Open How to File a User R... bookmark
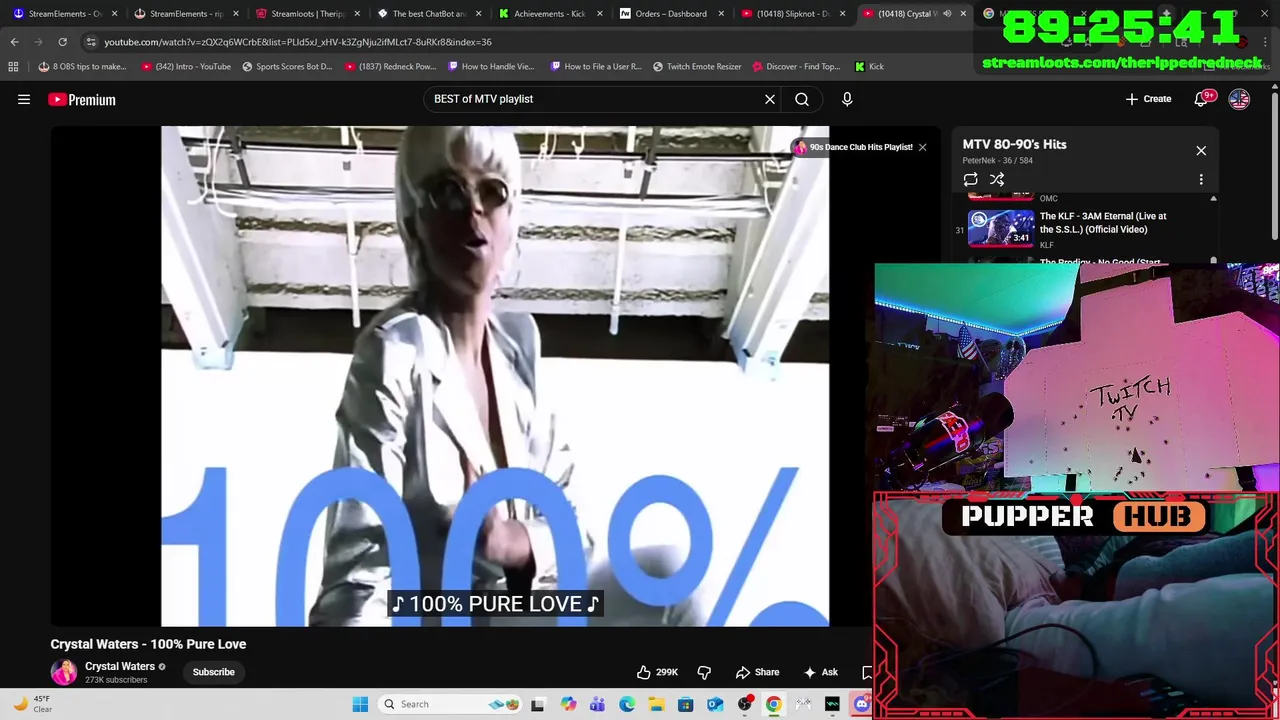This screenshot has width=1280, height=720. click(x=594, y=66)
